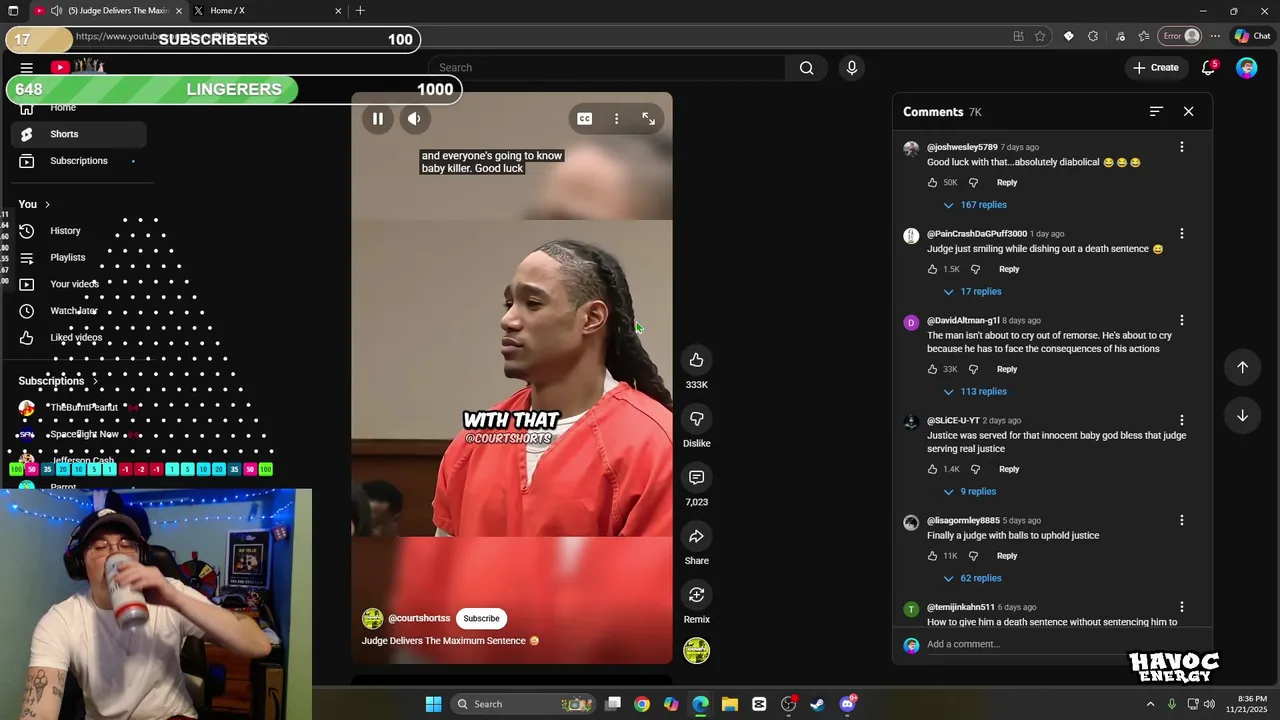Open options menu for joshwesley5789's comment
Viewport: 1280px width, 720px height.
pyautogui.click(x=1182, y=147)
